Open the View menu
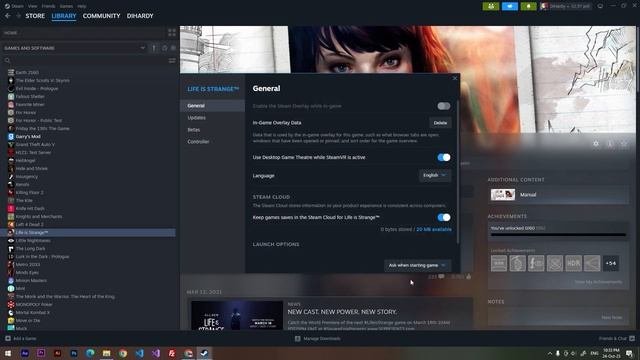 coord(33,6)
